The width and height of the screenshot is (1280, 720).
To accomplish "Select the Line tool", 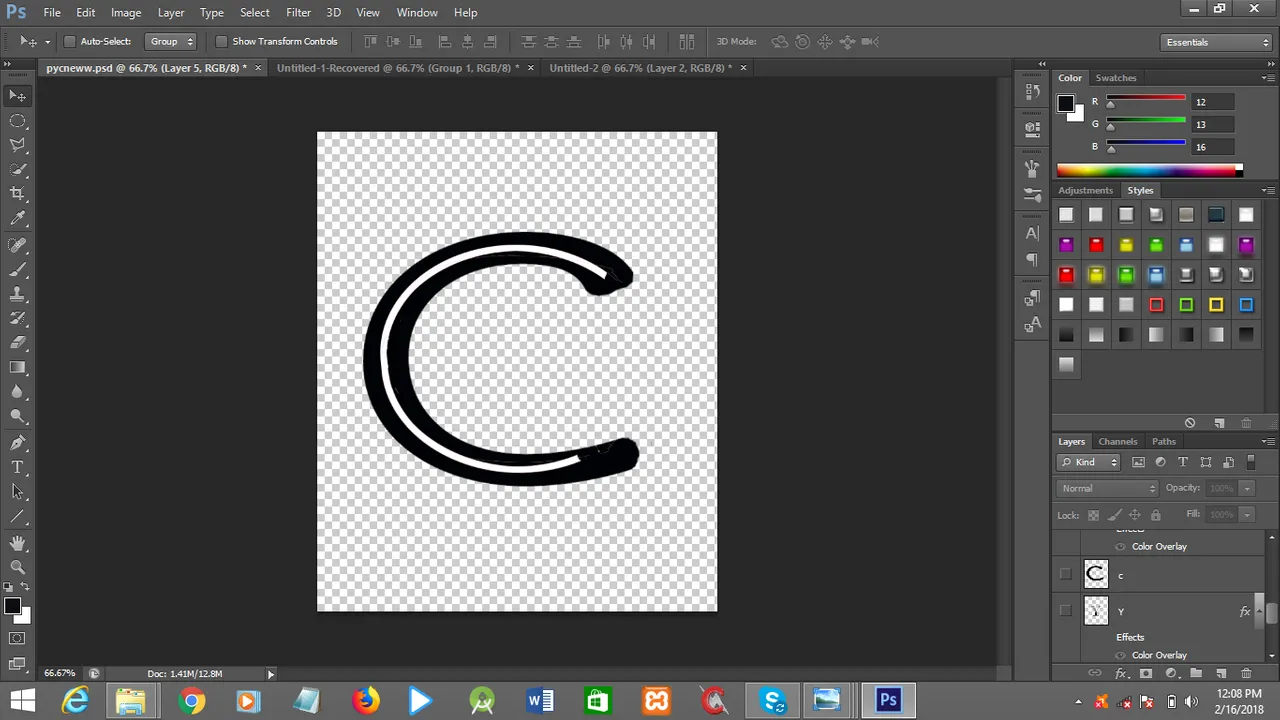I will (x=18, y=517).
